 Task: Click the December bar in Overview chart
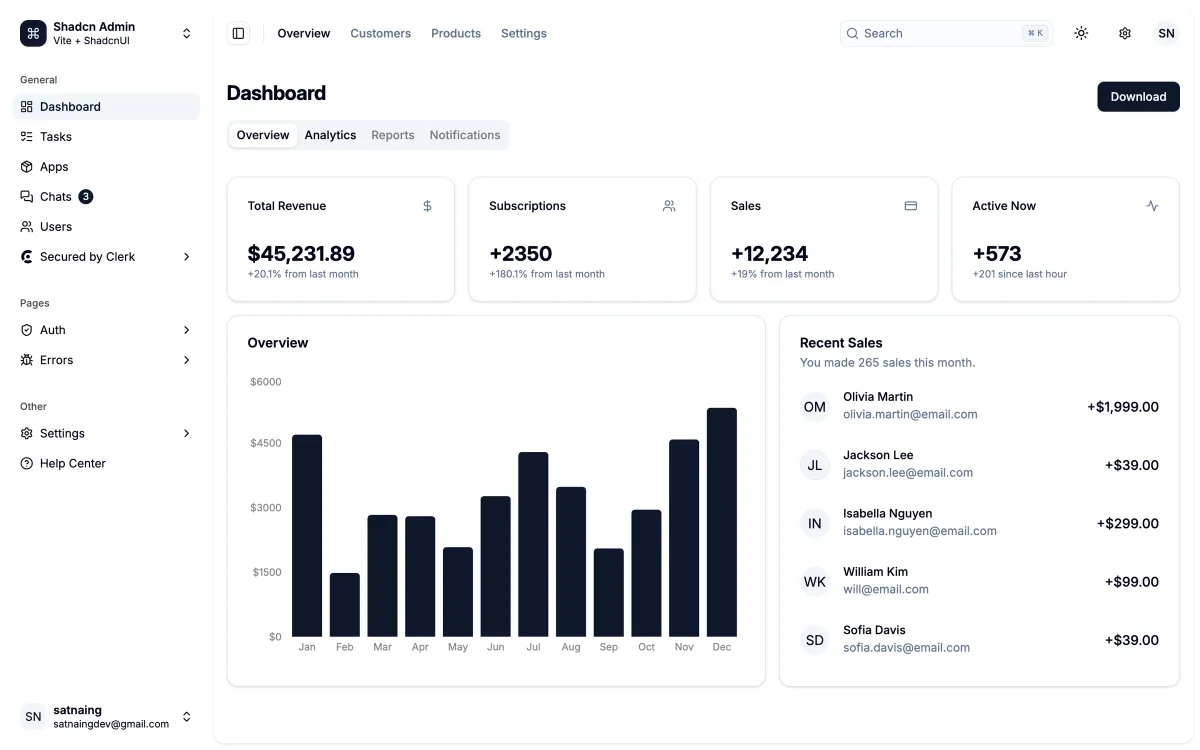coord(722,522)
